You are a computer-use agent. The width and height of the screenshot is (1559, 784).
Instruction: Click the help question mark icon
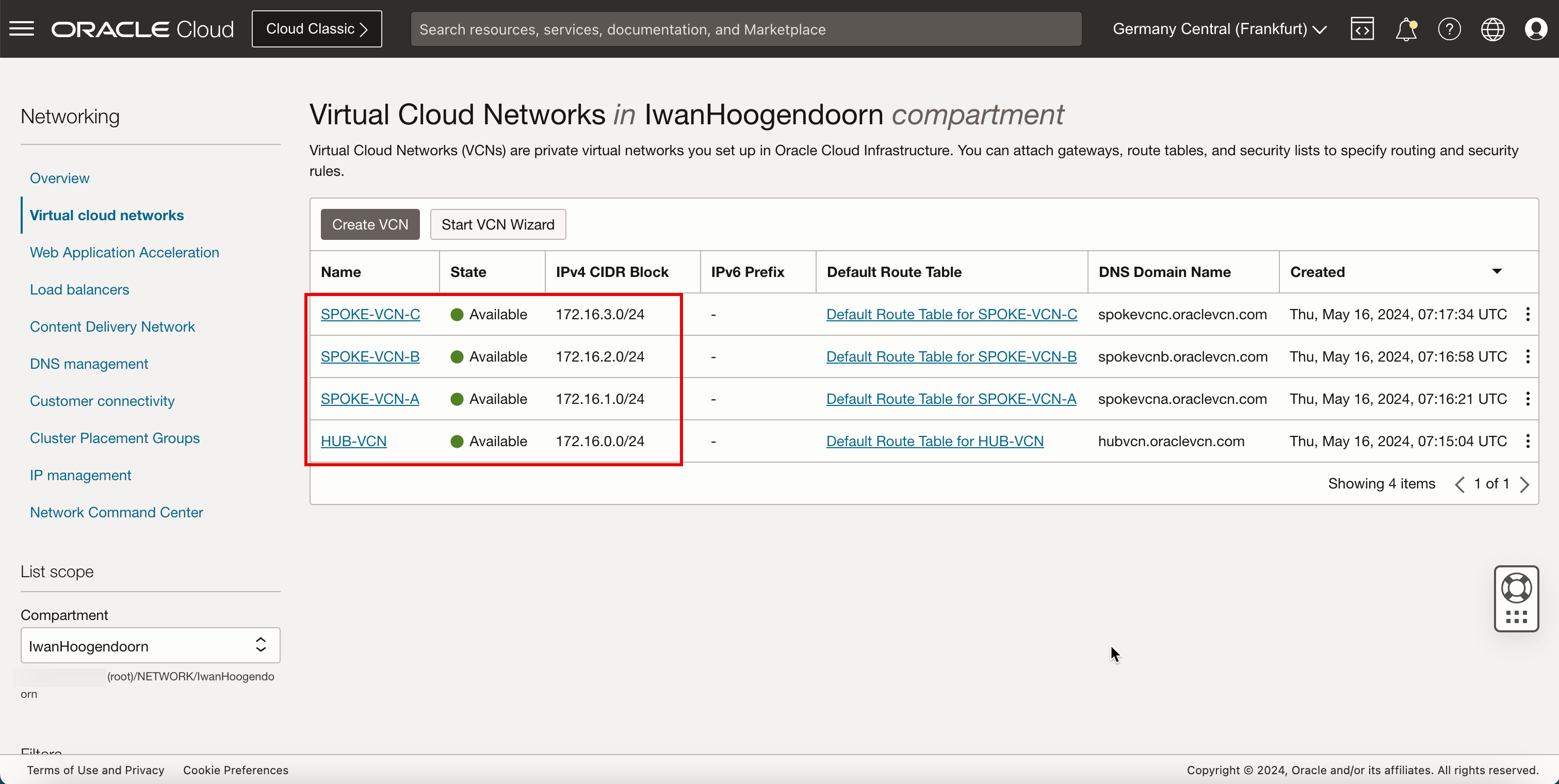(1449, 29)
